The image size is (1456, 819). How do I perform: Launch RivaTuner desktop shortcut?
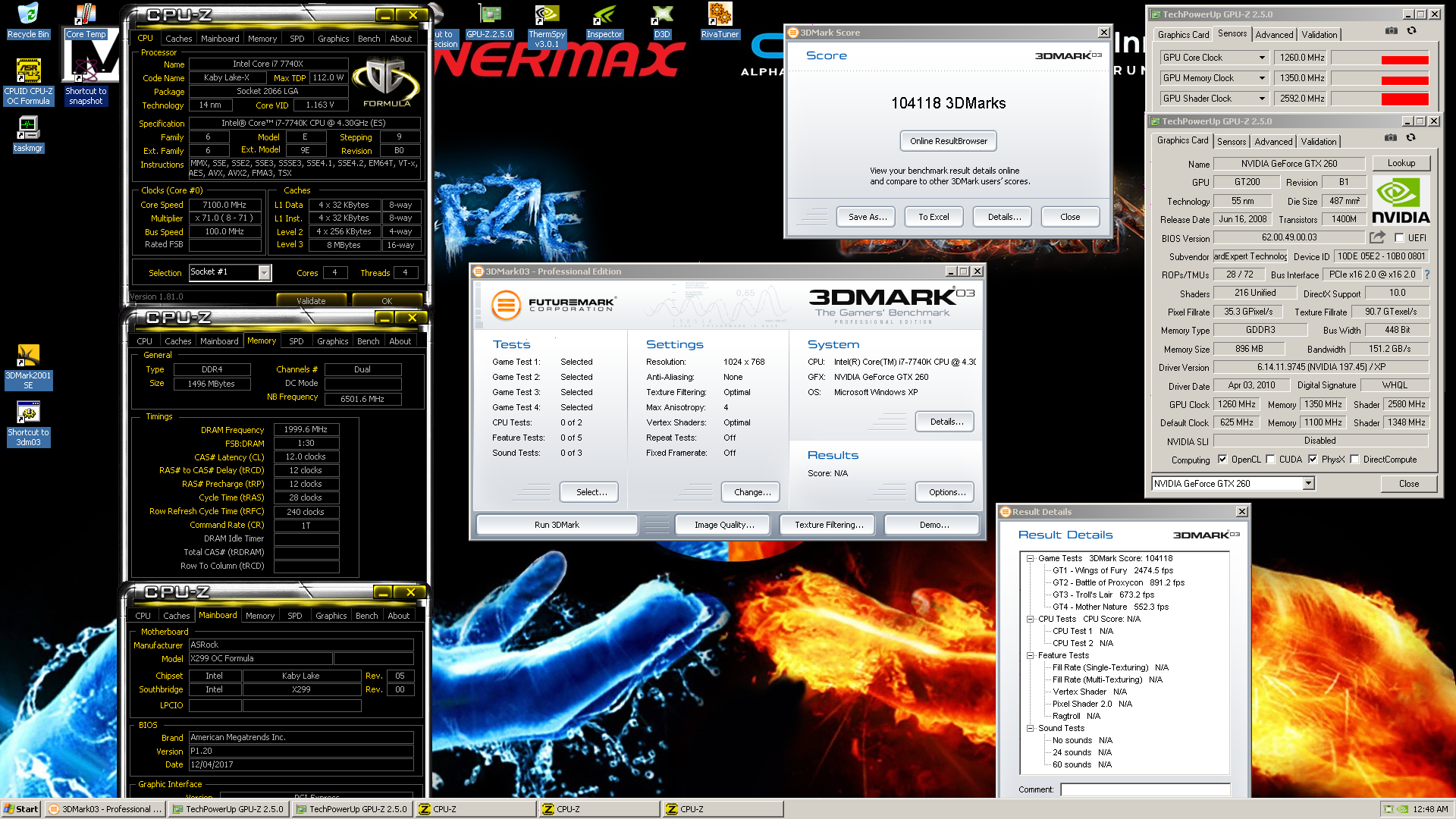coord(720,21)
